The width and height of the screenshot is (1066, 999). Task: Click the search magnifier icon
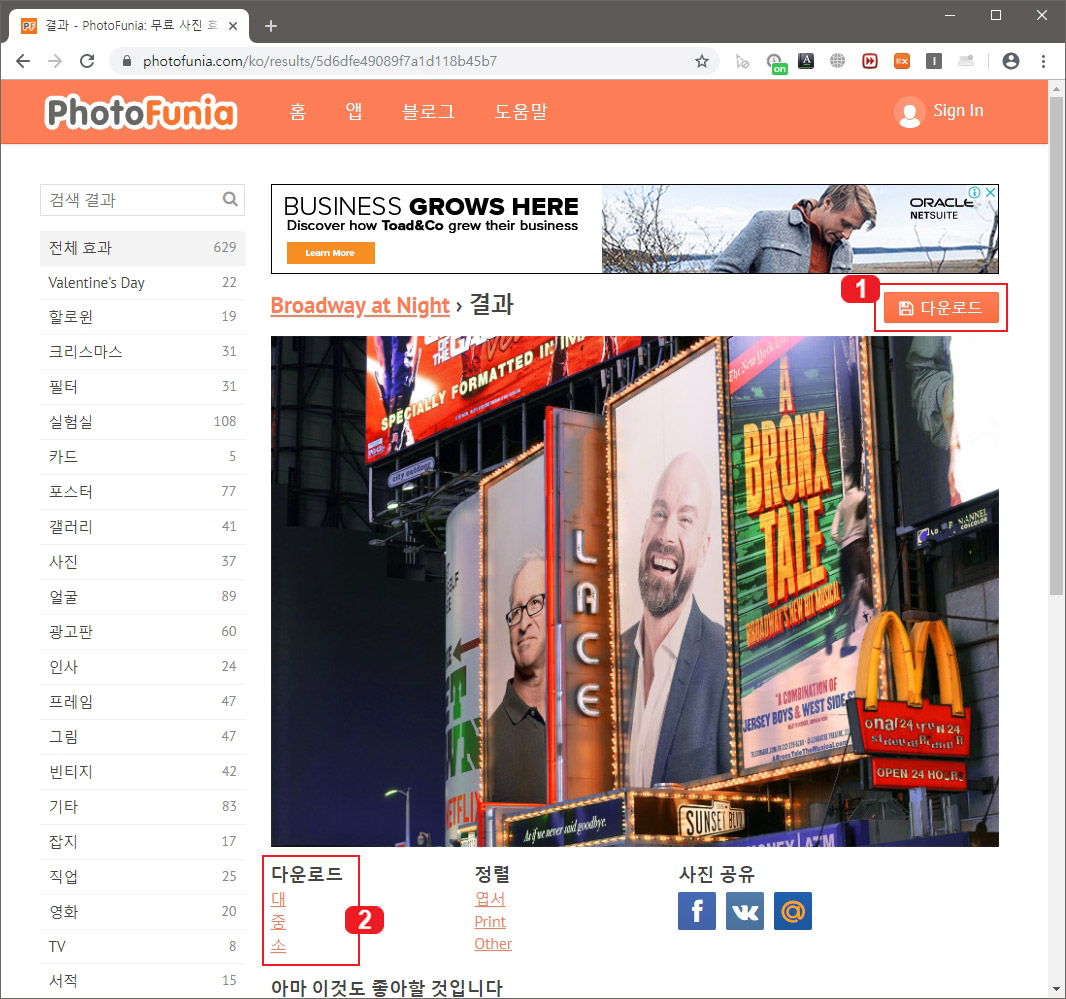(230, 199)
